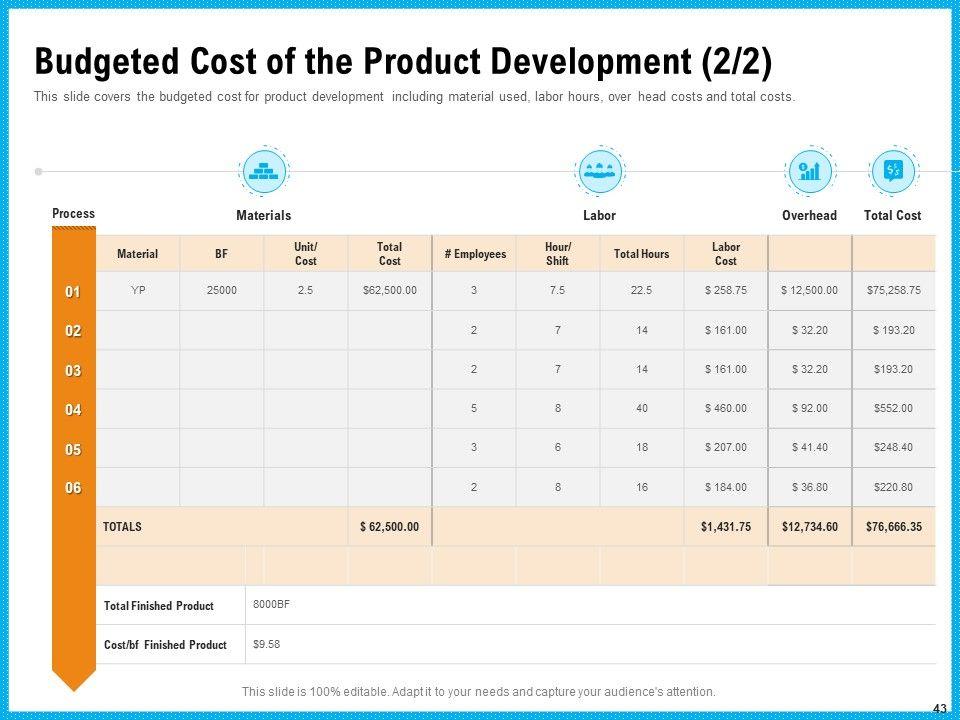Viewport: 960px width, 720px height.
Task: Click the Materials section heading
Action: coord(263,216)
